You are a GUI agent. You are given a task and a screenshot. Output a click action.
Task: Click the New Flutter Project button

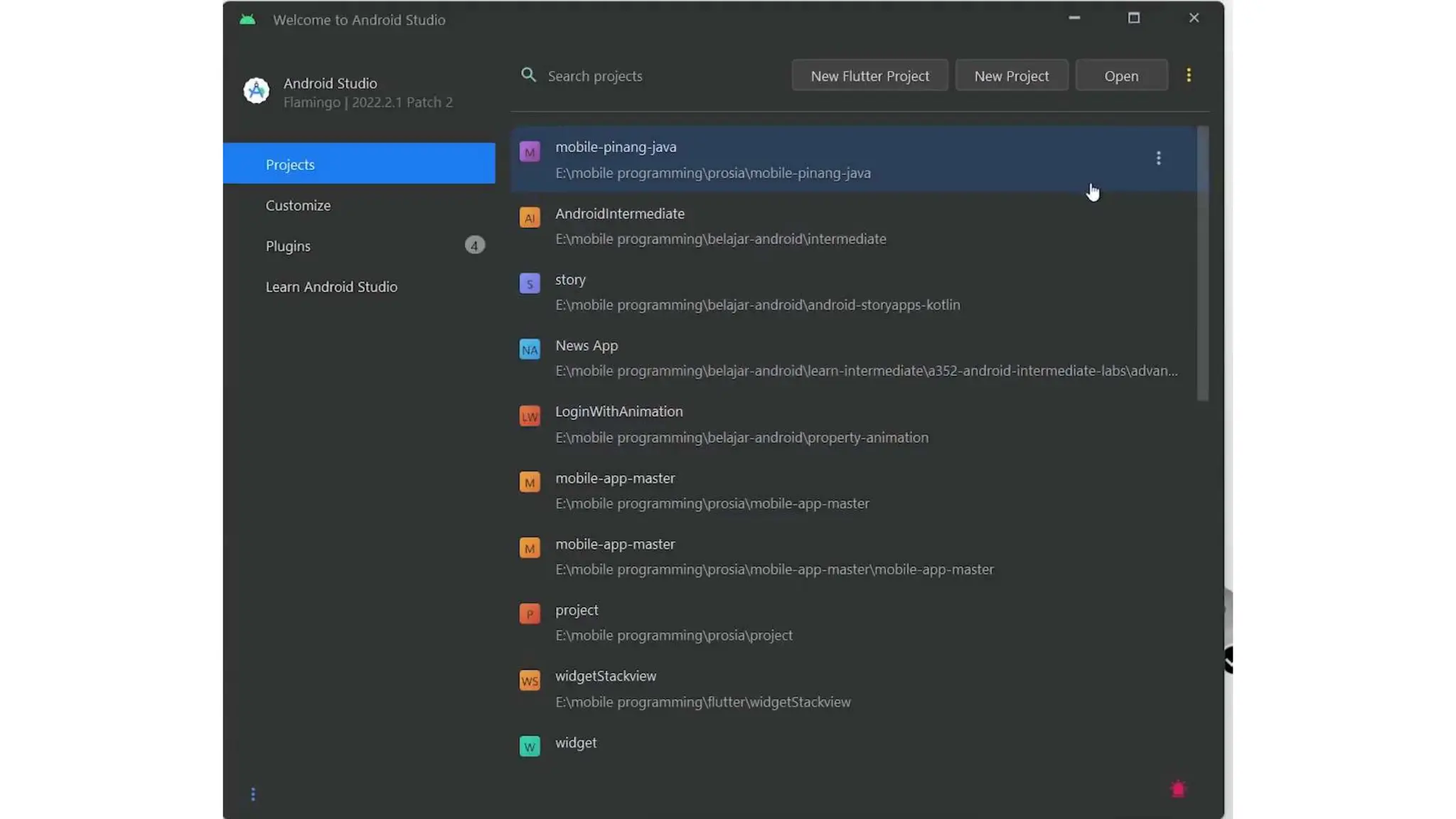[869, 75]
